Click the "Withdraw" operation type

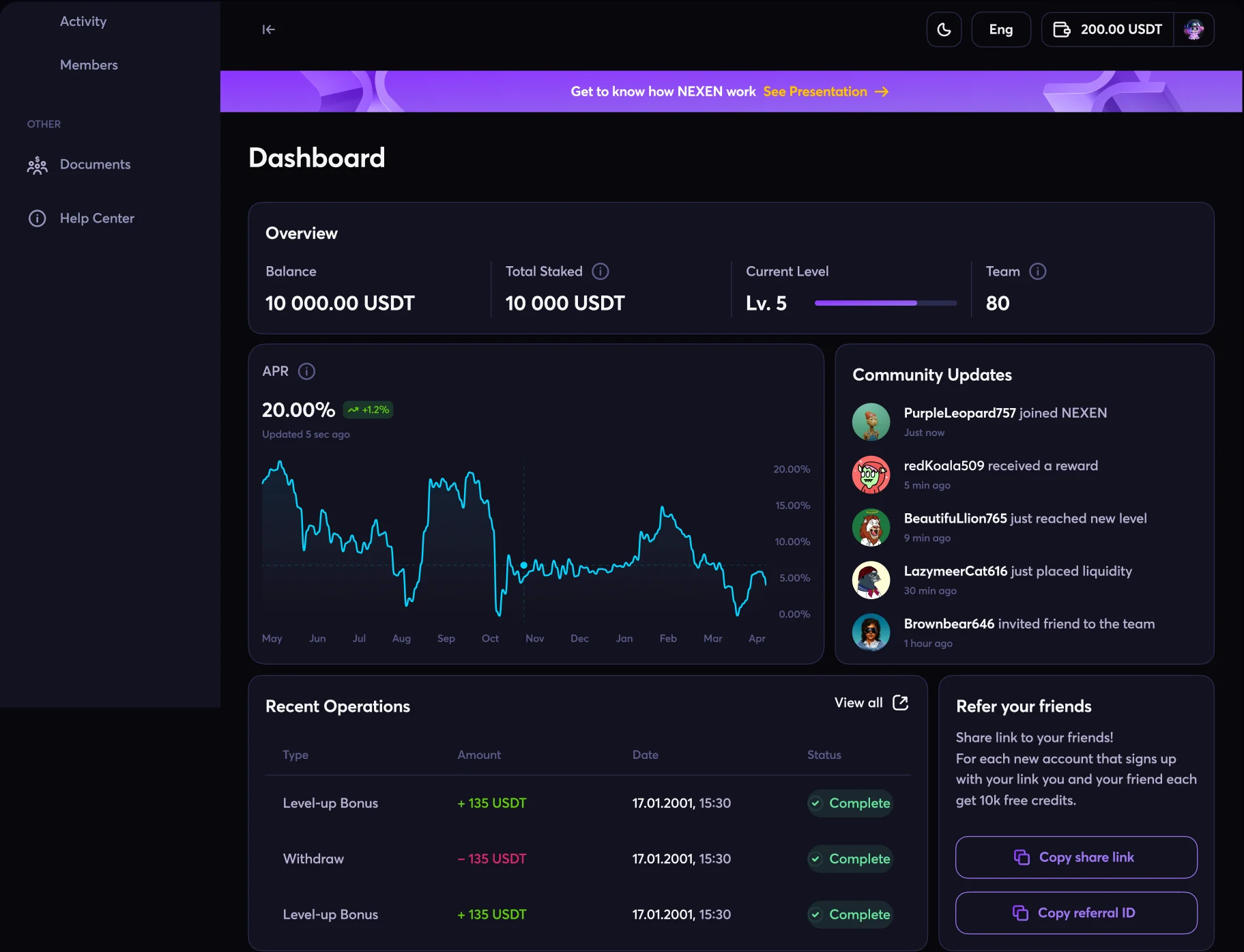click(x=313, y=859)
